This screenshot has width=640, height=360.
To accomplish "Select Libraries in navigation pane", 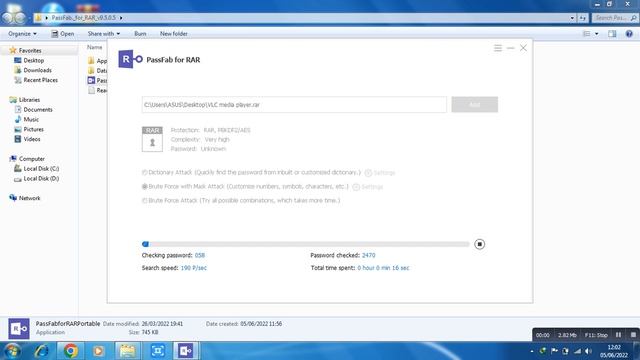I will click(x=29, y=100).
